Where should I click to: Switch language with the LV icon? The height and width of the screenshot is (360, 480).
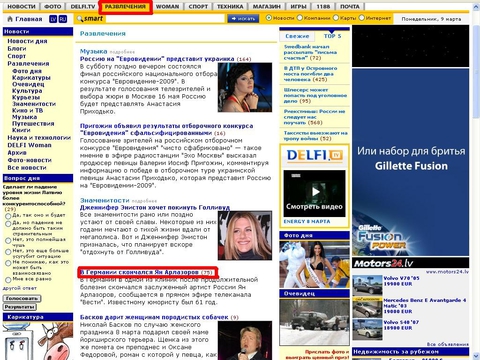(x=53, y=19)
